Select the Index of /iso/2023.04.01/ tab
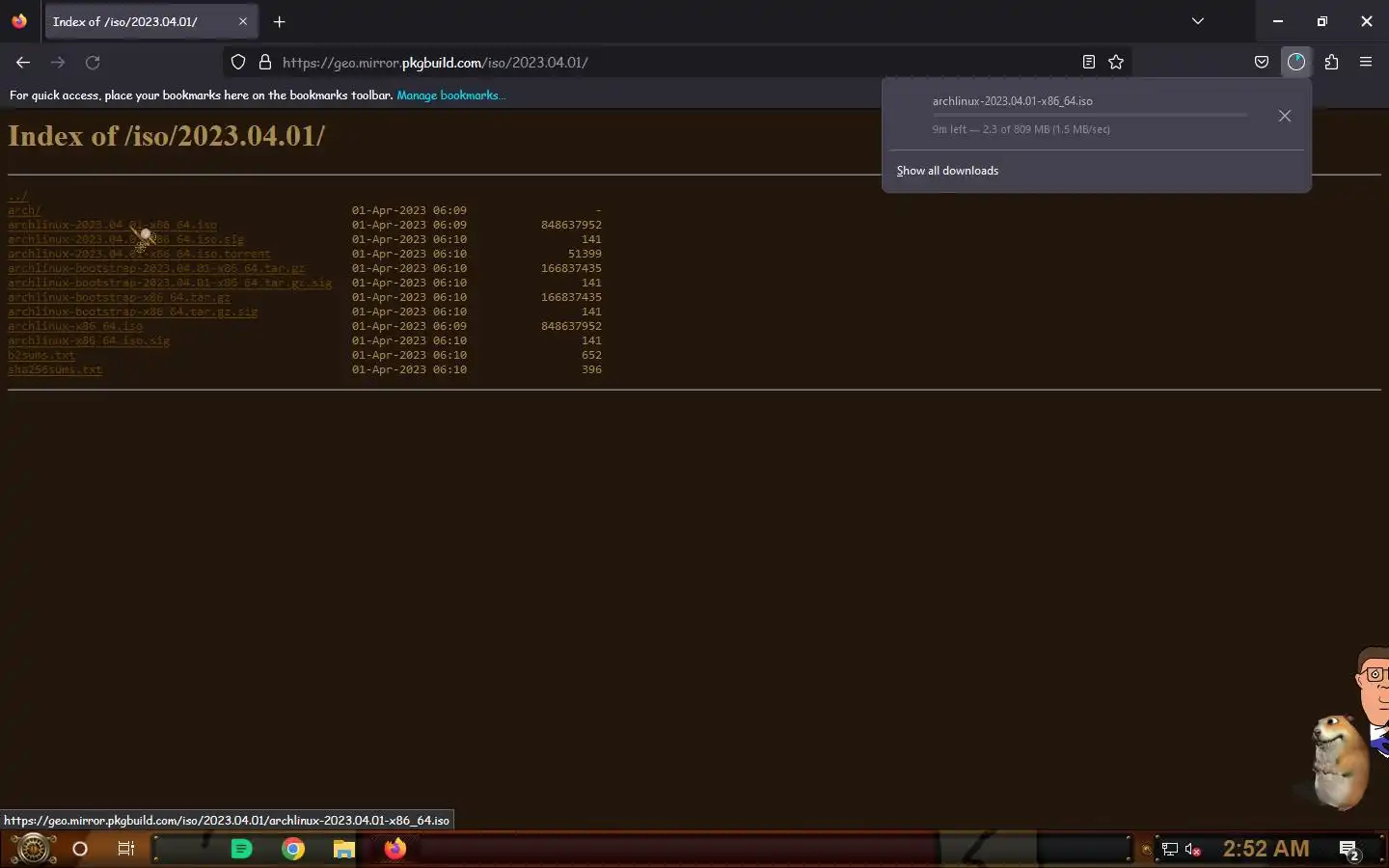The height and width of the screenshot is (868, 1389). pyautogui.click(x=150, y=21)
